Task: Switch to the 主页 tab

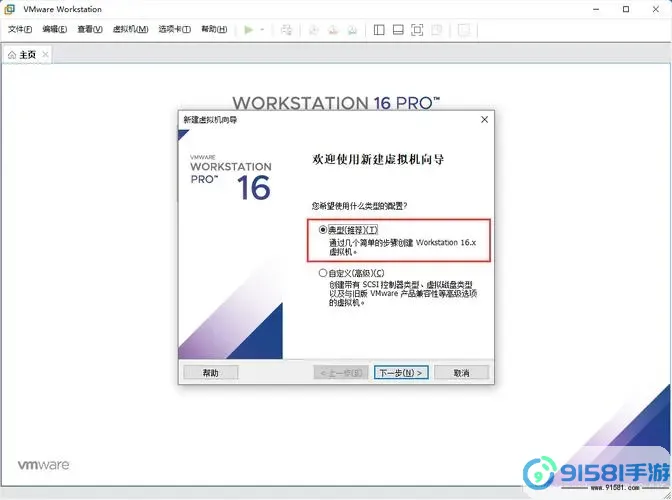Action: (27, 55)
